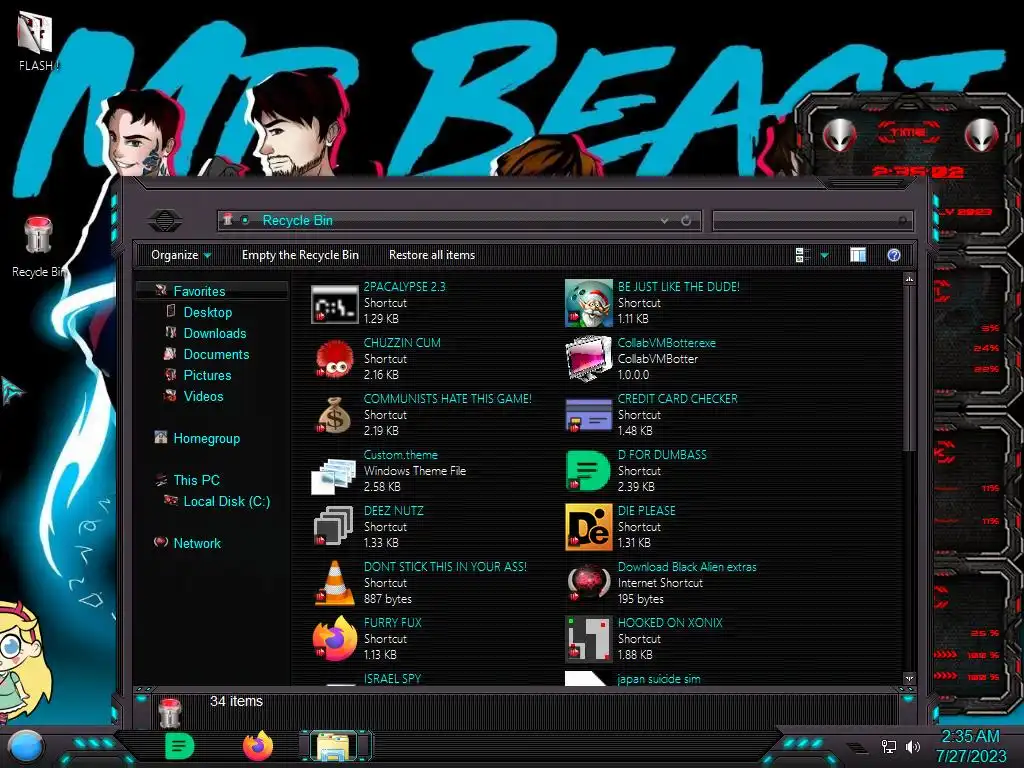1024x768 pixels.
Task: Select Homegroup in the navigation pane
Action: tap(206, 438)
